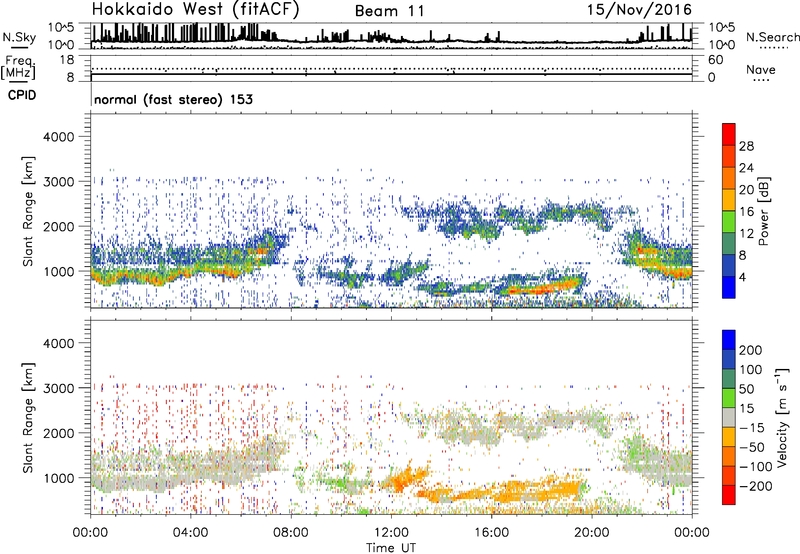The image size is (800, 554).
Task: Click the "normal (fast stereo) 153" text
Action: pyautogui.click(x=173, y=99)
